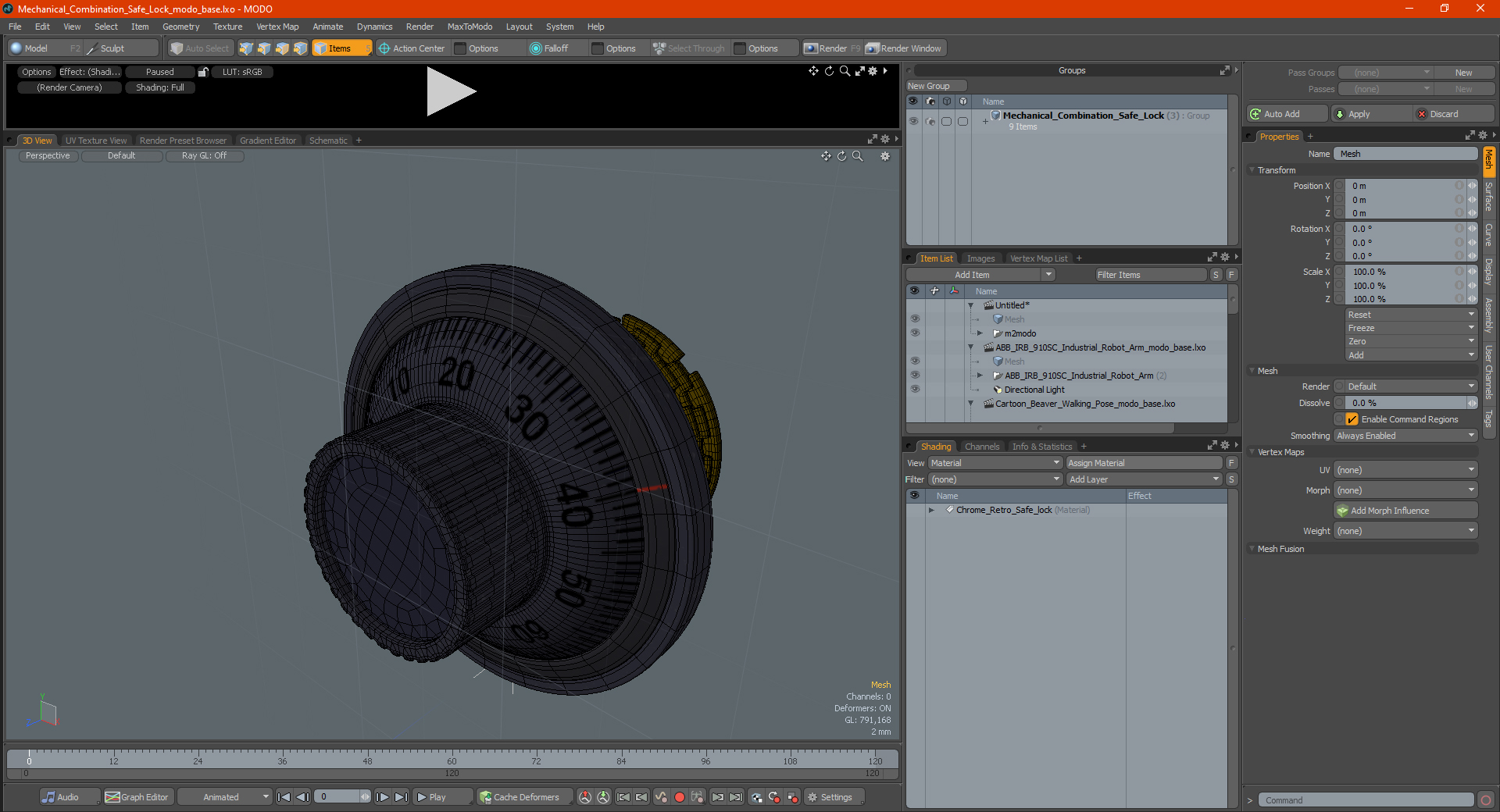Click the Discard button
The height and width of the screenshot is (812, 1500).
[x=1452, y=114]
